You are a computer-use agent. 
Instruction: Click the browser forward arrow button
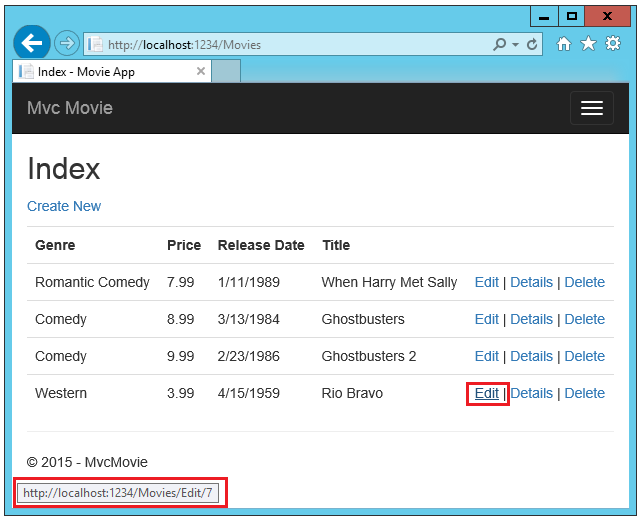(x=67, y=43)
